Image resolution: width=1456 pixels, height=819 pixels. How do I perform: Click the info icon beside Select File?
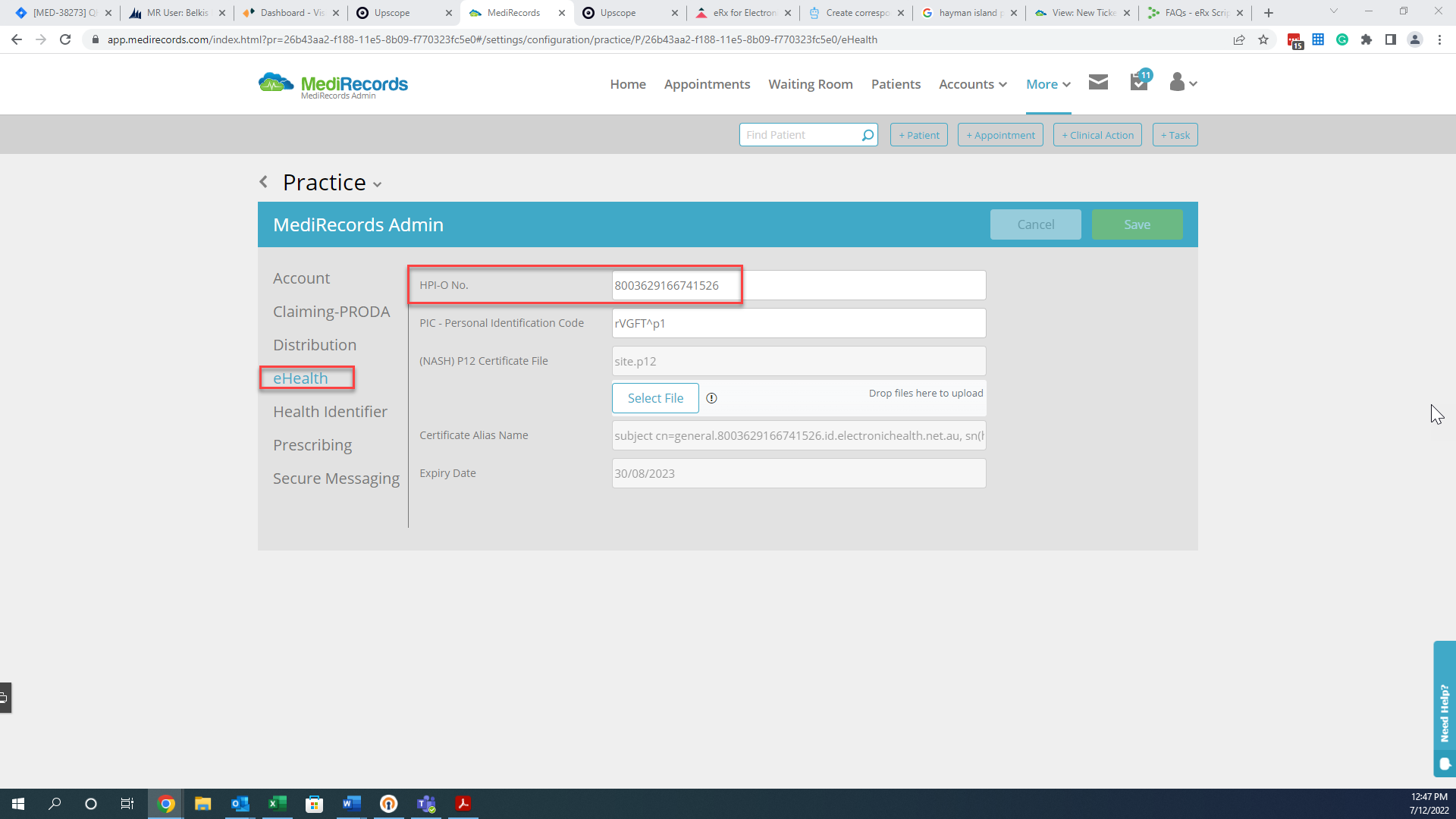tap(711, 398)
